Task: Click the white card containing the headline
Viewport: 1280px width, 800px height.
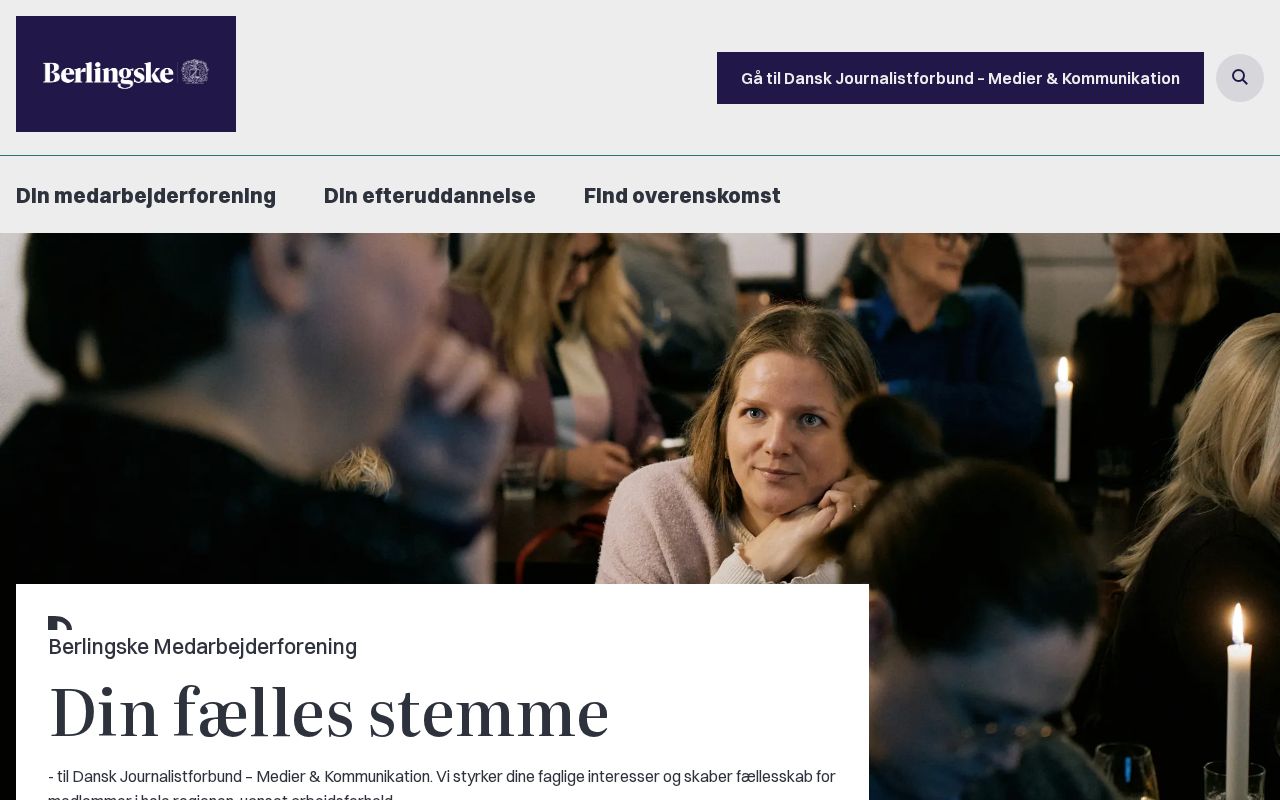Action: pyautogui.click(x=442, y=692)
